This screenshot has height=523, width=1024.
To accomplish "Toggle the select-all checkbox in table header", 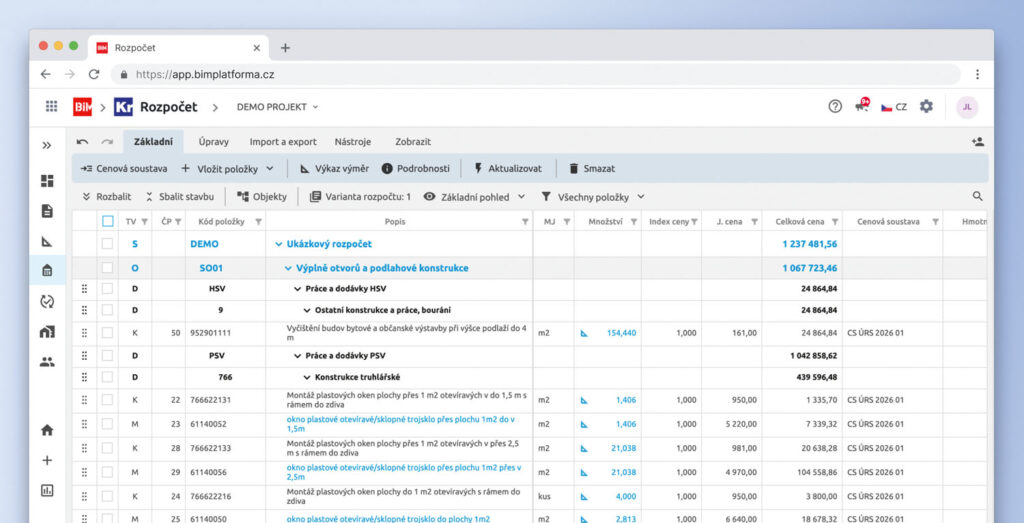I will click(108, 221).
